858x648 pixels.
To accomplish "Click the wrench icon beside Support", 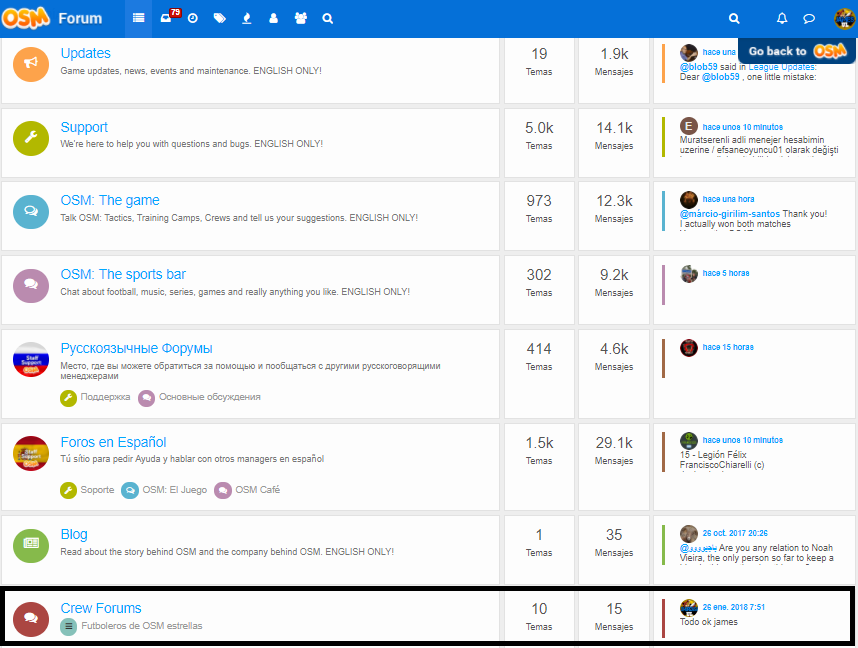I will [x=31, y=138].
